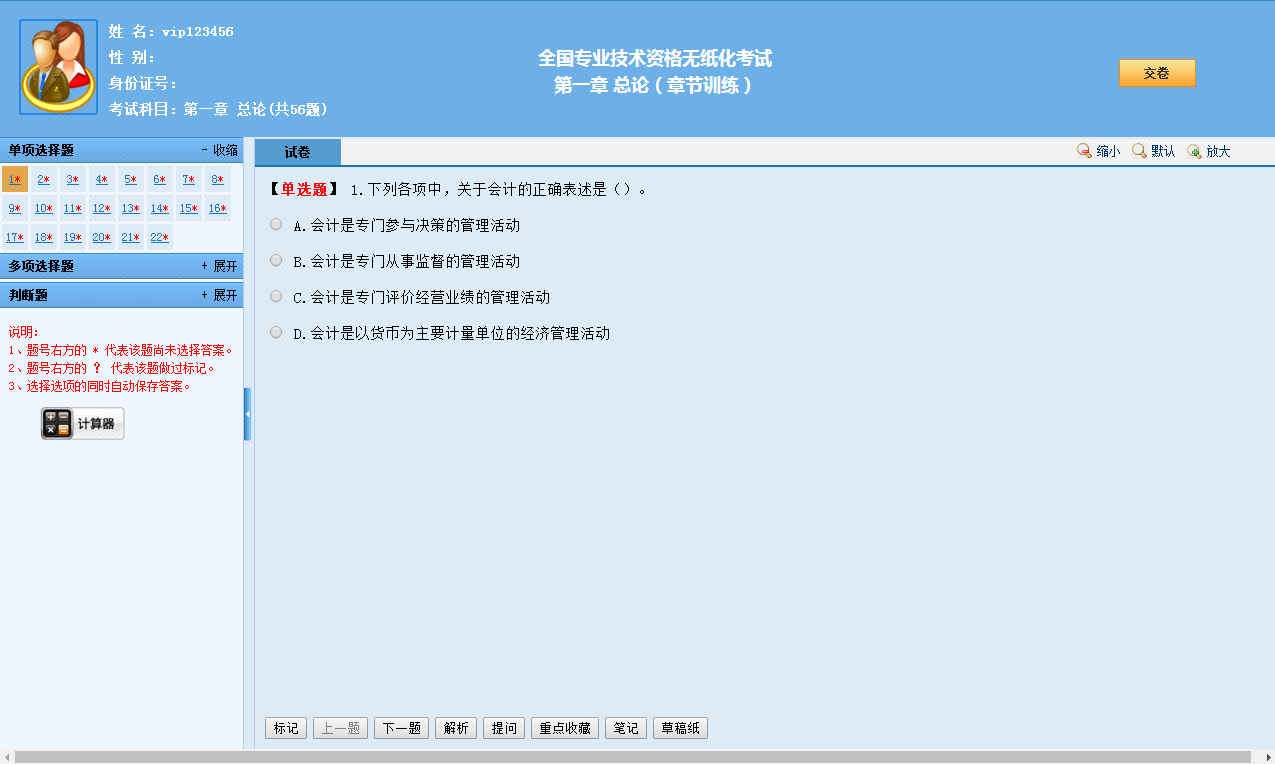The image size is (1275, 764).
Task: Click the 标记 mark button
Action: click(x=286, y=728)
